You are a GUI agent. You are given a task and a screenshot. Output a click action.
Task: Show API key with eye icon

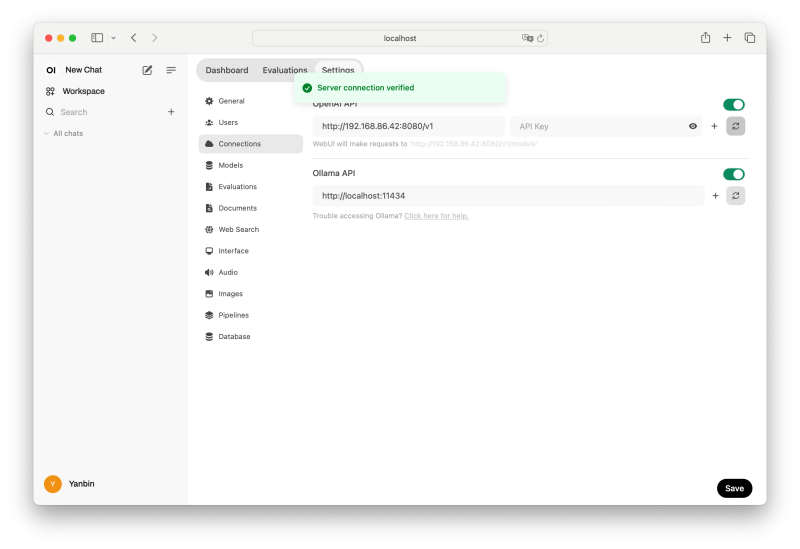(693, 126)
